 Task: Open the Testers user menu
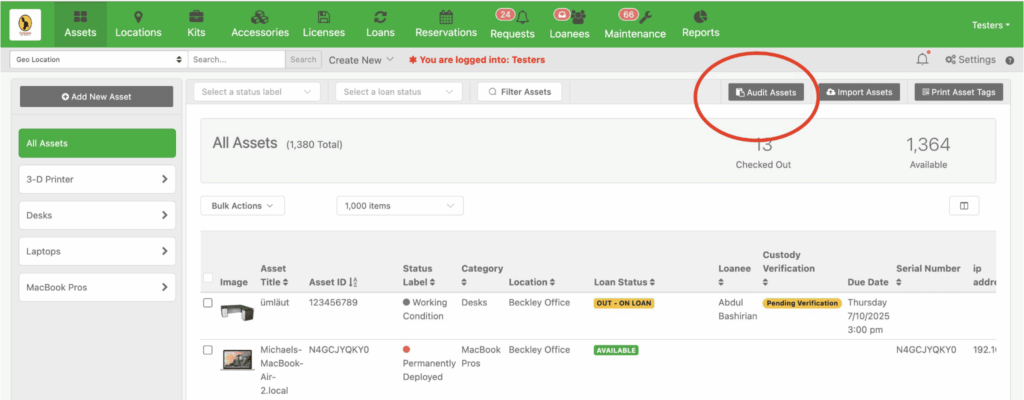991,25
